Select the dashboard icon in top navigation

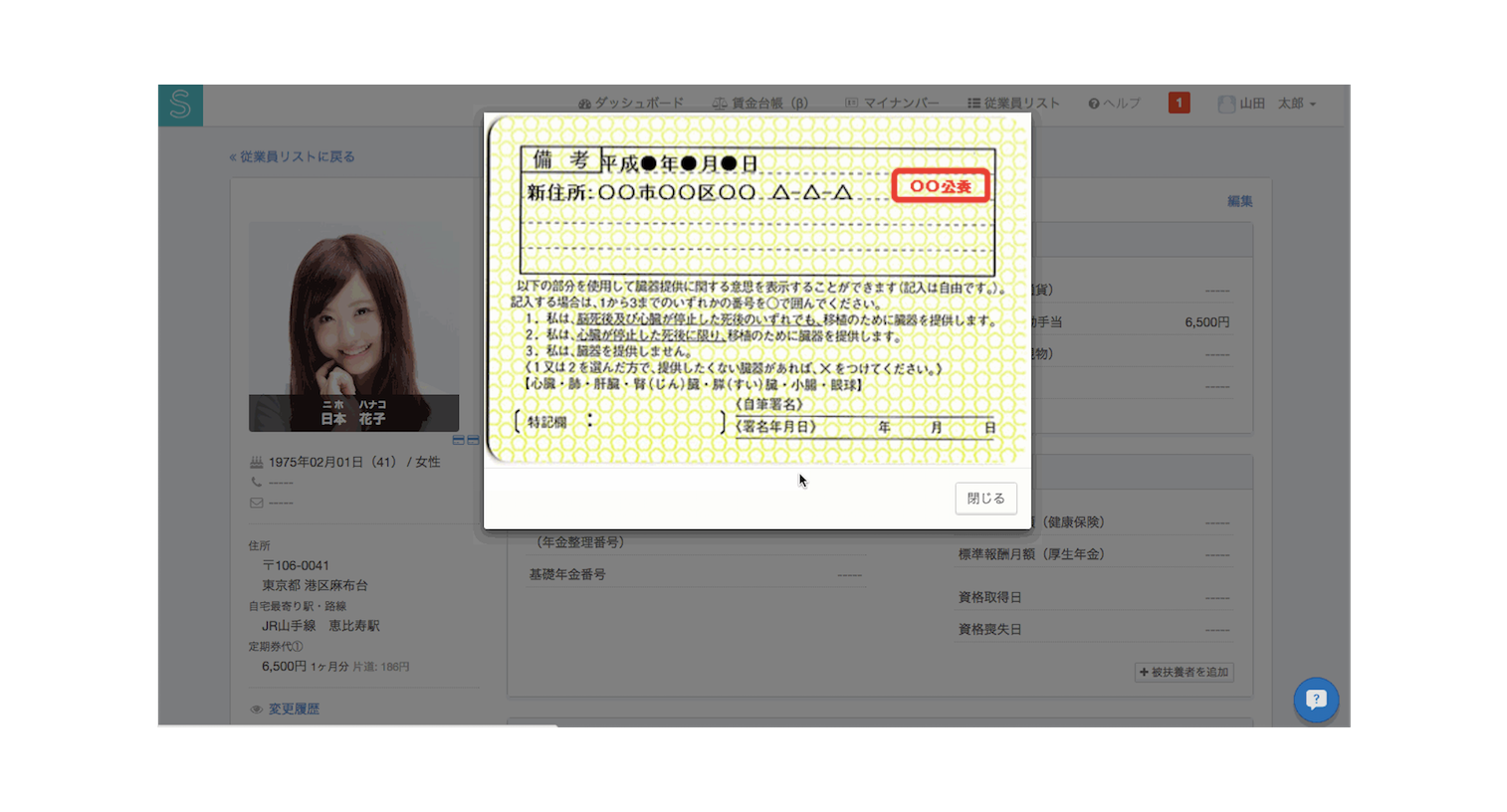click(x=583, y=103)
